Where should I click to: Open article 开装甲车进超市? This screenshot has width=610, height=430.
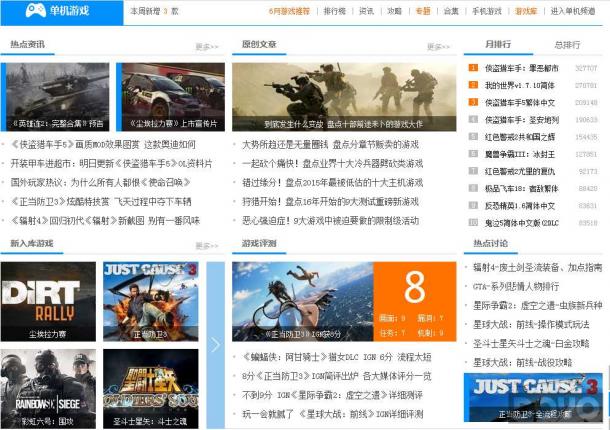[x=111, y=163]
